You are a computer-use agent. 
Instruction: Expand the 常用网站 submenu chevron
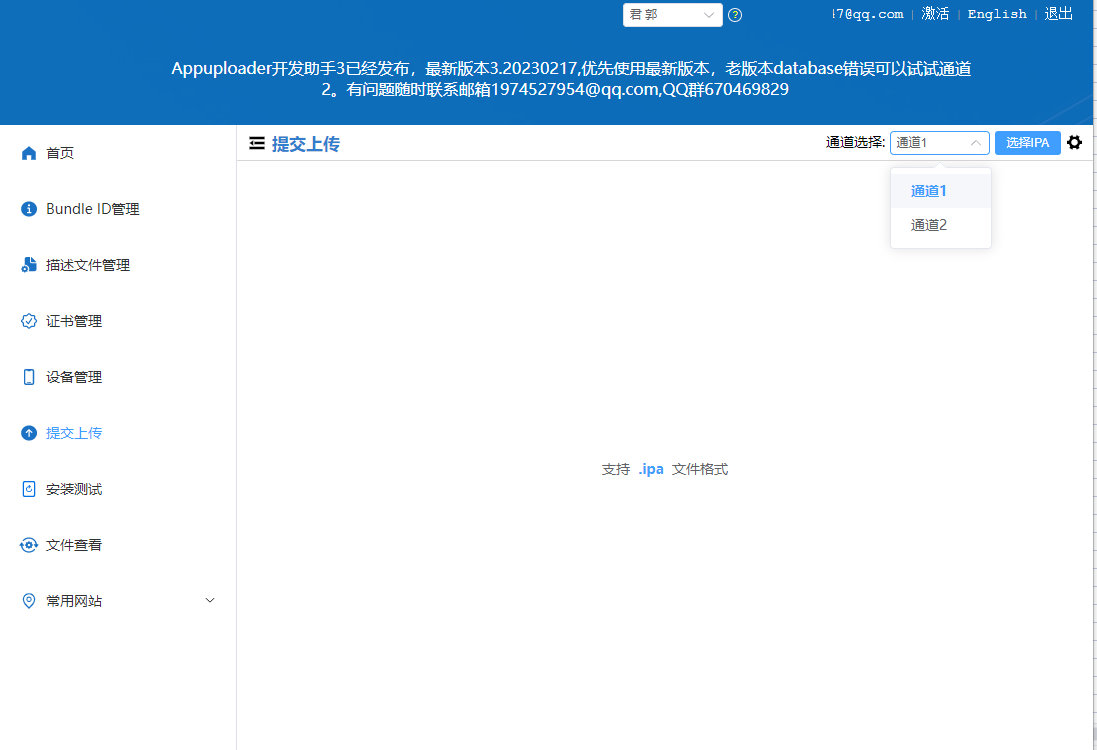coord(210,600)
